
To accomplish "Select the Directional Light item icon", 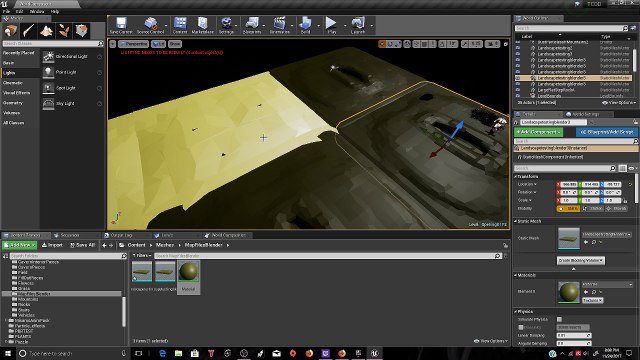I will tap(48, 57).
